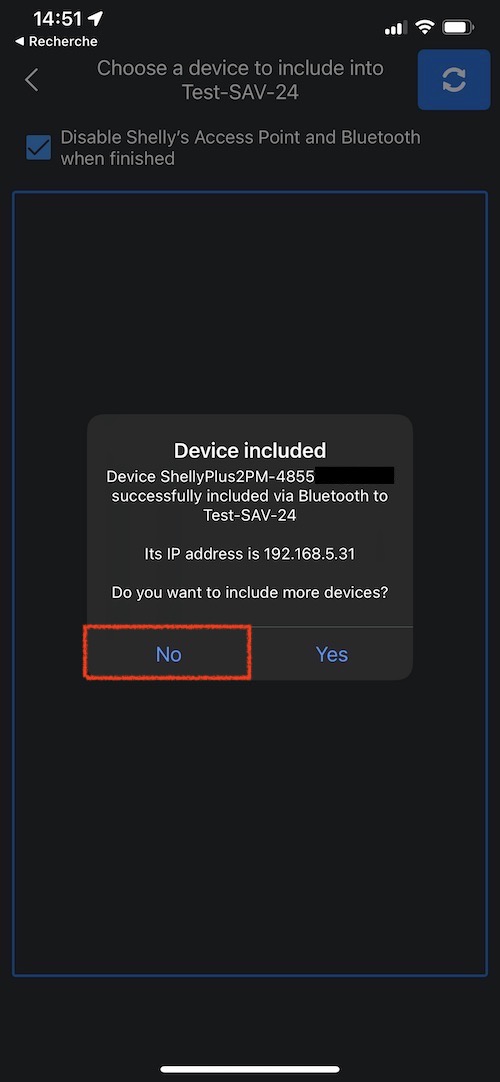Return to Recherche app via breadcrumb
Image resolution: width=500 pixels, height=1082 pixels.
(x=57, y=41)
